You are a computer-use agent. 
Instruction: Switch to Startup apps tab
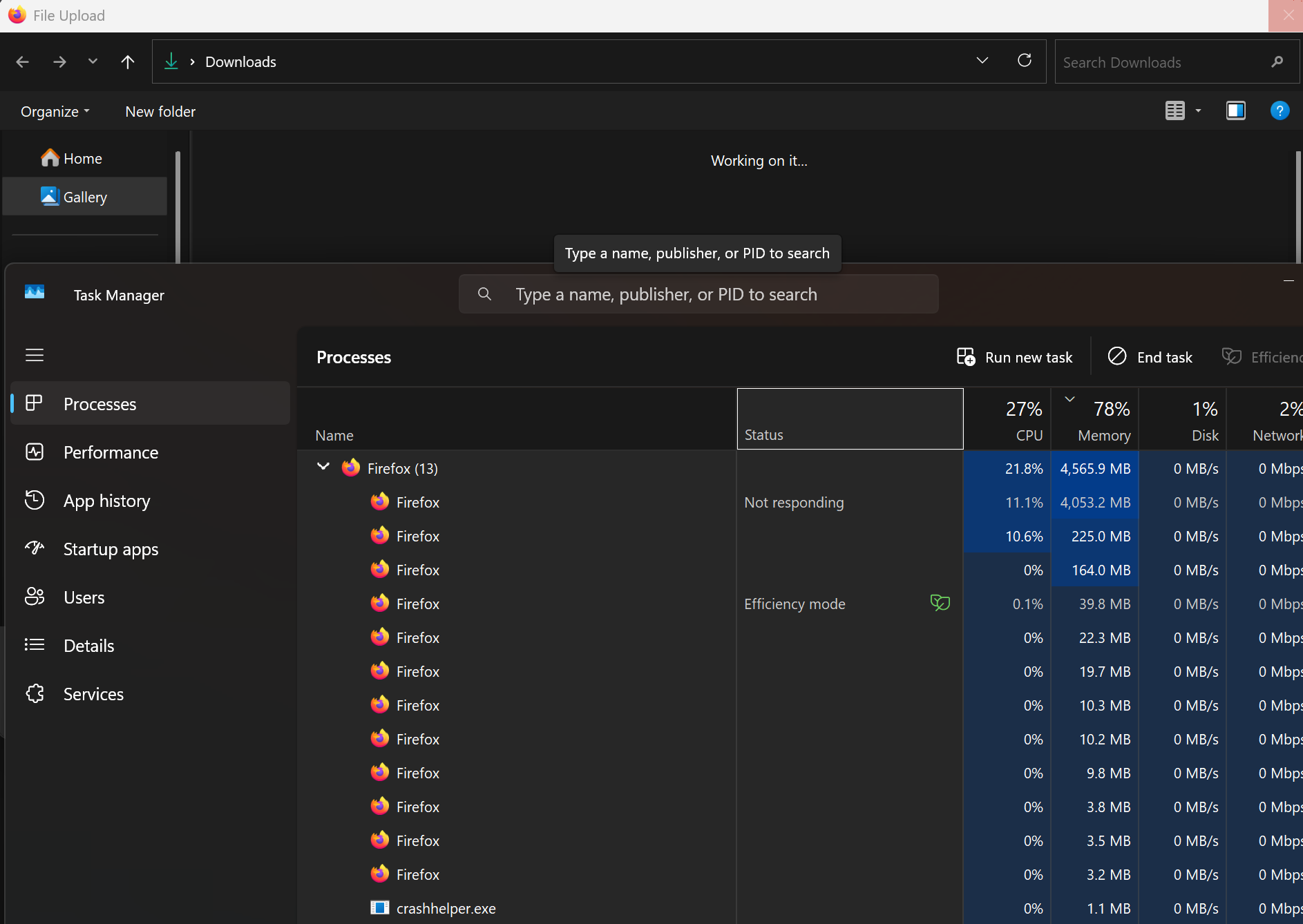coord(151,548)
